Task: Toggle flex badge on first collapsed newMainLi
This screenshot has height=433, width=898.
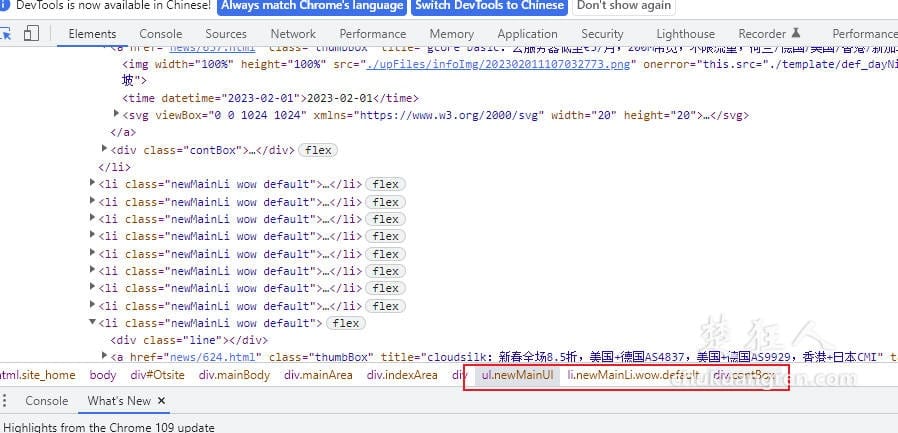Action: (386, 184)
